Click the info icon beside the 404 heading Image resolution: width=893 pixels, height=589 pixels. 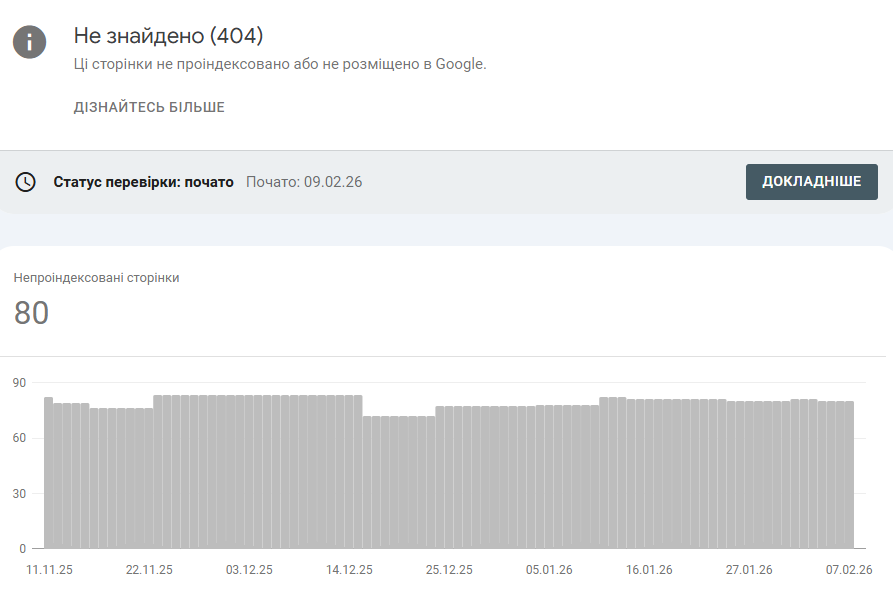(30, 42)
